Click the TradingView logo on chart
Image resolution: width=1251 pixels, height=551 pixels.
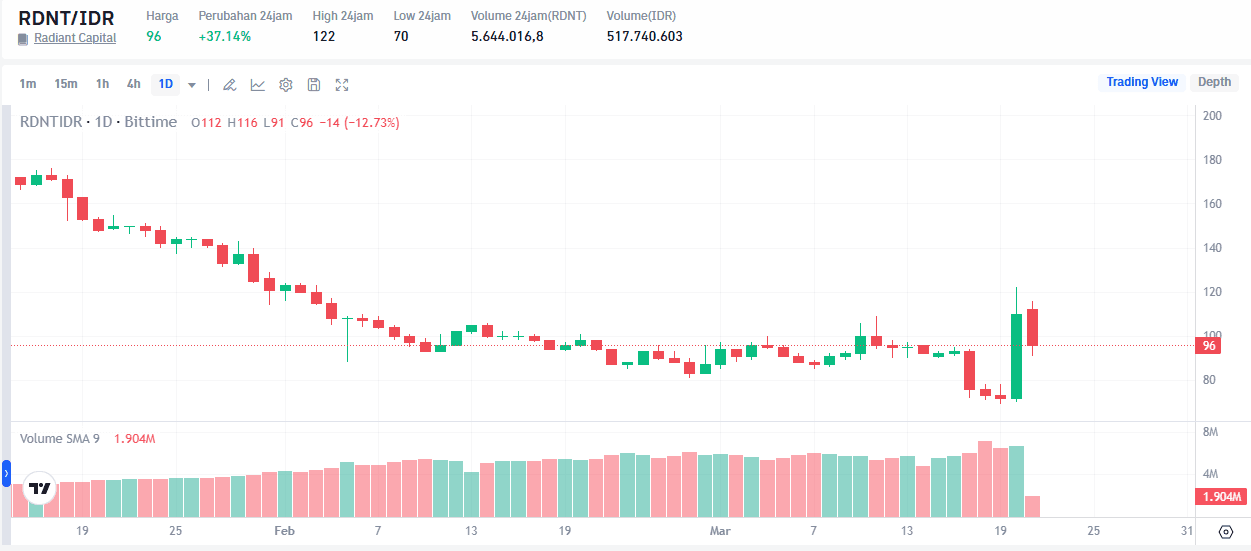coord(40,488)
